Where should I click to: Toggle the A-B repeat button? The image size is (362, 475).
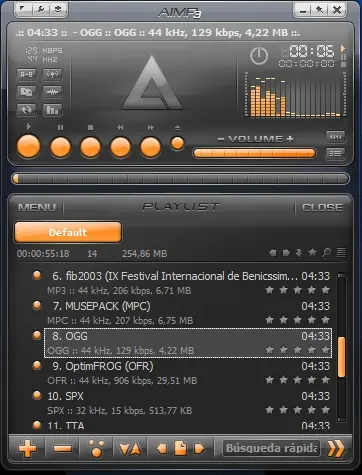pyautogui.click(x=26, y=75)
